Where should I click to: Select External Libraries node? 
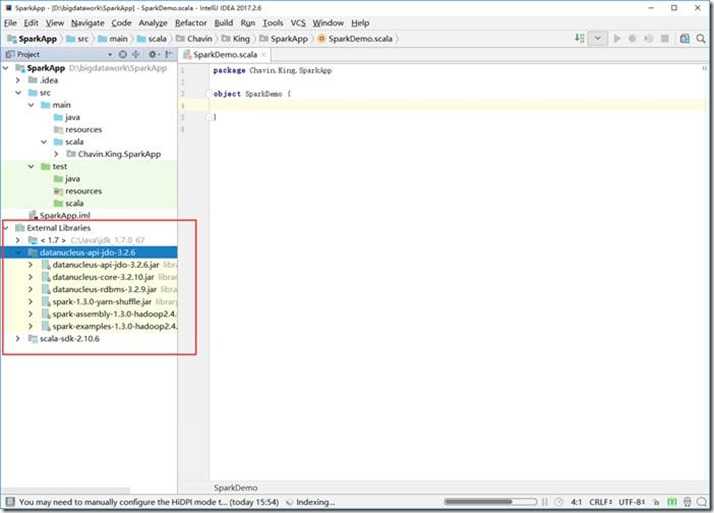(53, 228)
